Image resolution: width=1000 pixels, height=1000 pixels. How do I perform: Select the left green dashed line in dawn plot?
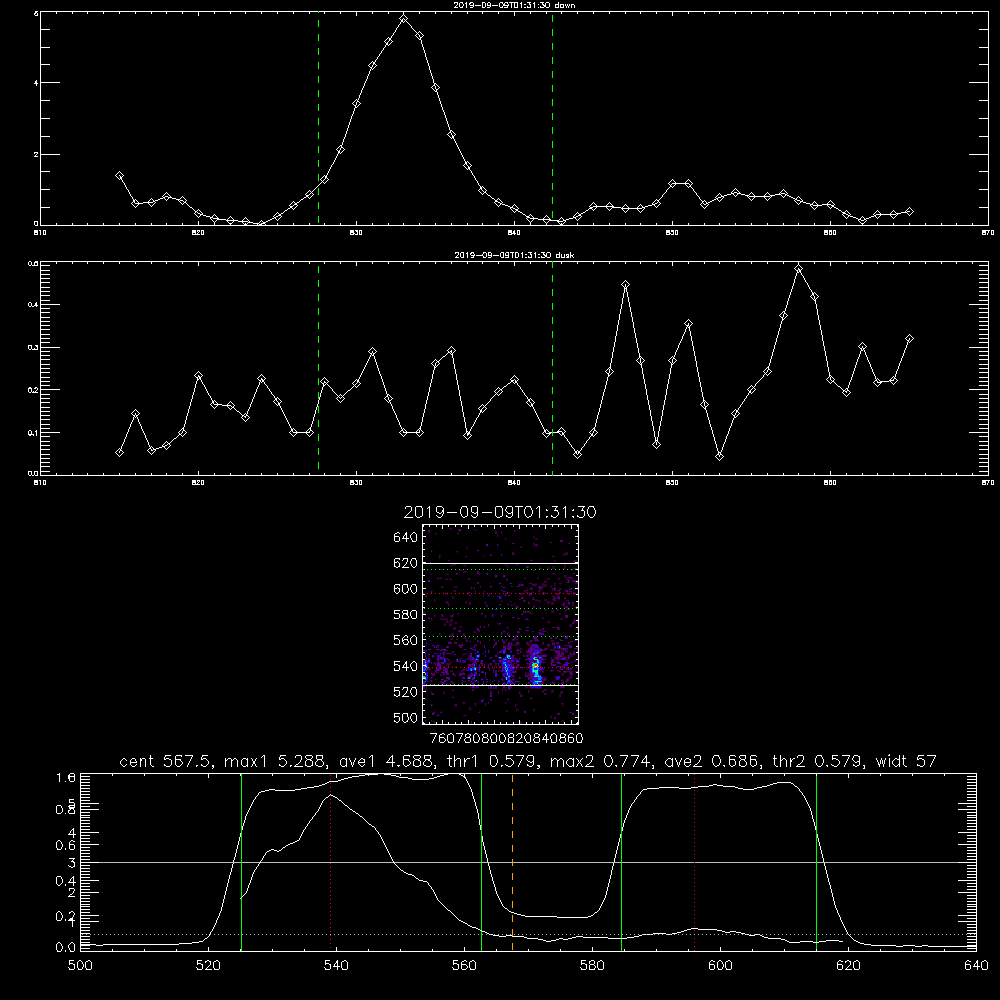tap(318, 118)
